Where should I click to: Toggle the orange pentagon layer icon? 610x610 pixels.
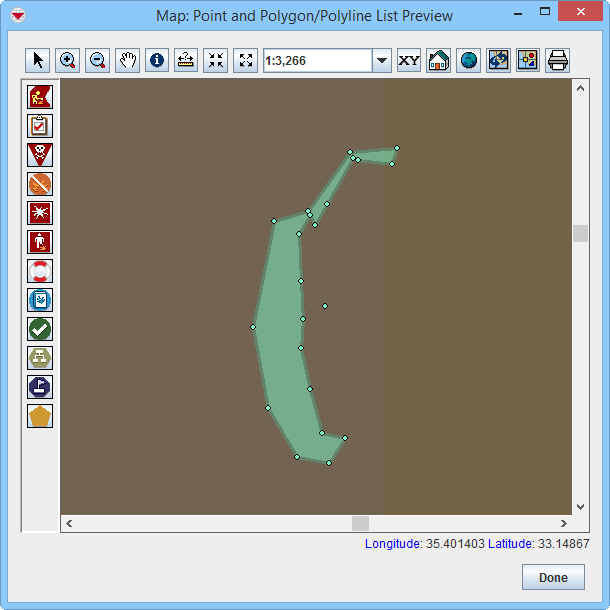point(40,416)
